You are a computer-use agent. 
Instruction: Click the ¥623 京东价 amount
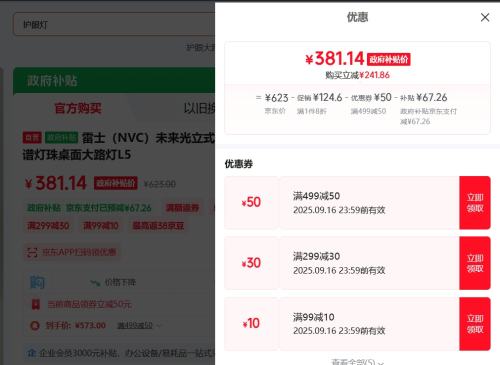pyautogui.click(x=276, y=98)
